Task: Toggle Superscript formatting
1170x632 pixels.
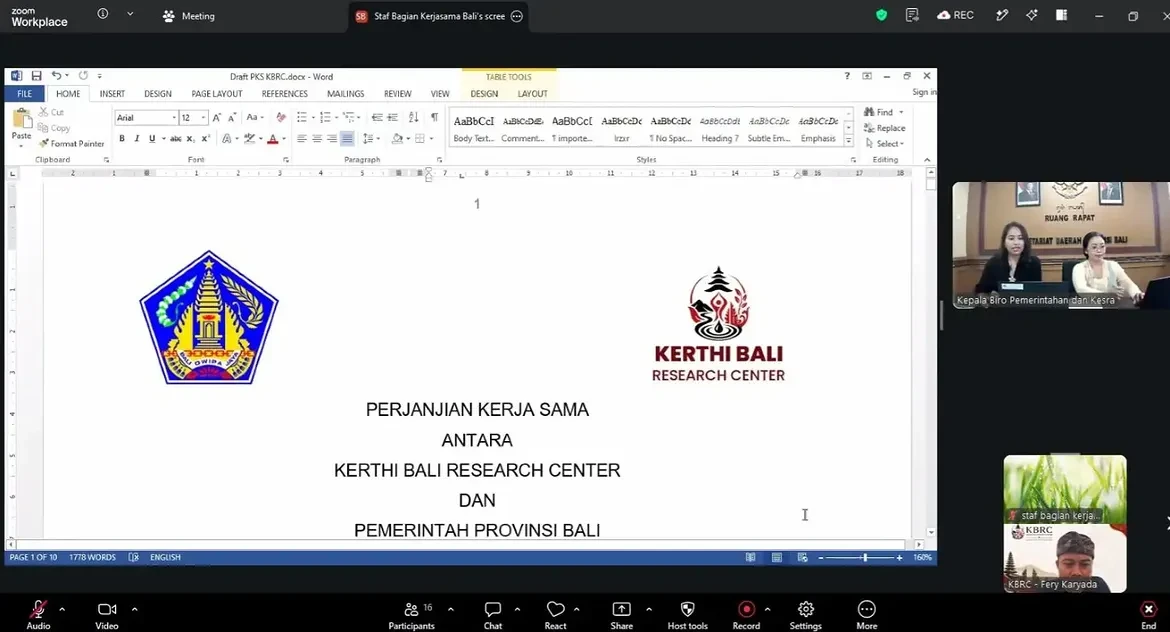Action: pos(205,138)
